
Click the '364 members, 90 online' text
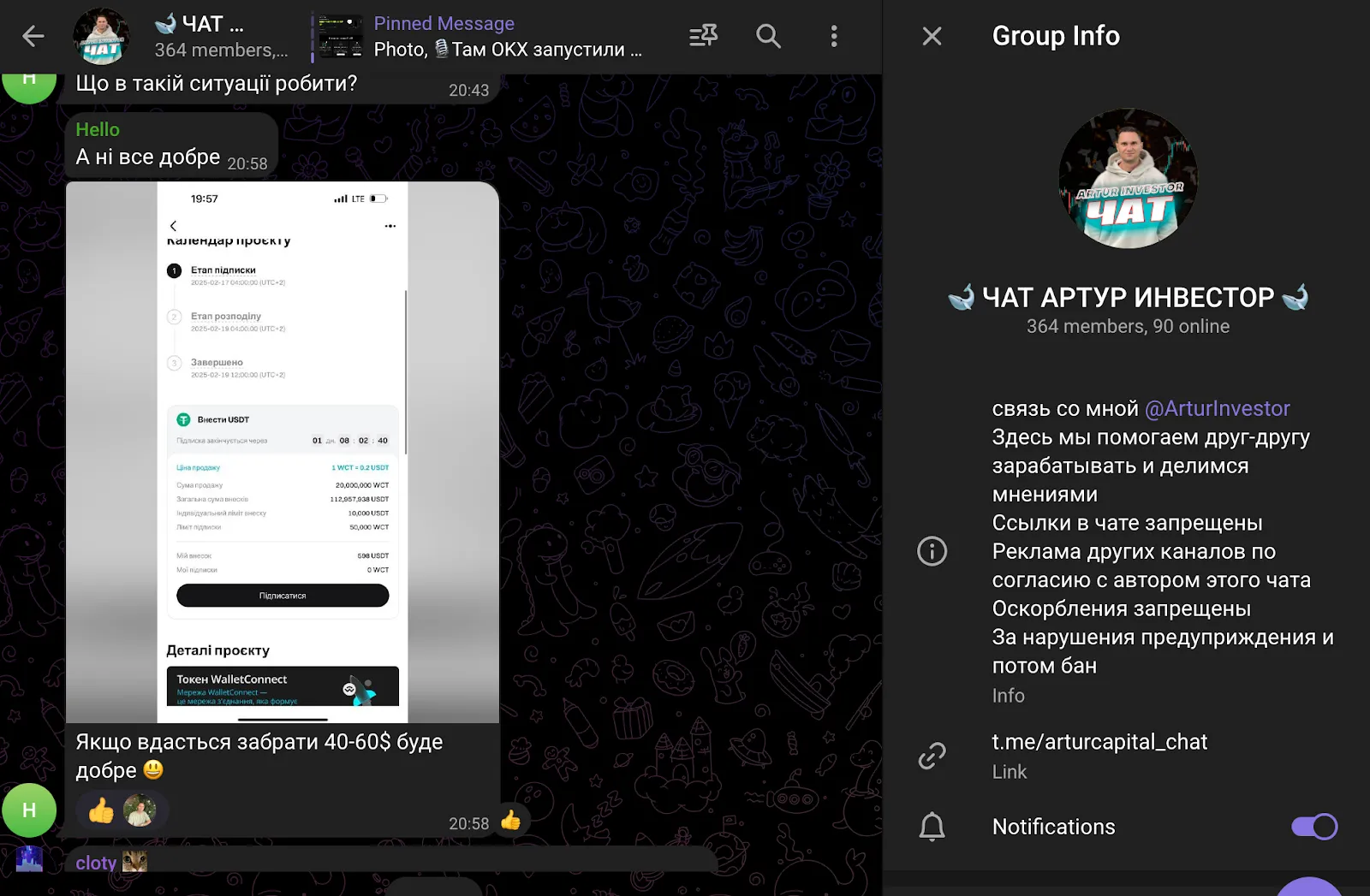click(x=1128, y=326)
